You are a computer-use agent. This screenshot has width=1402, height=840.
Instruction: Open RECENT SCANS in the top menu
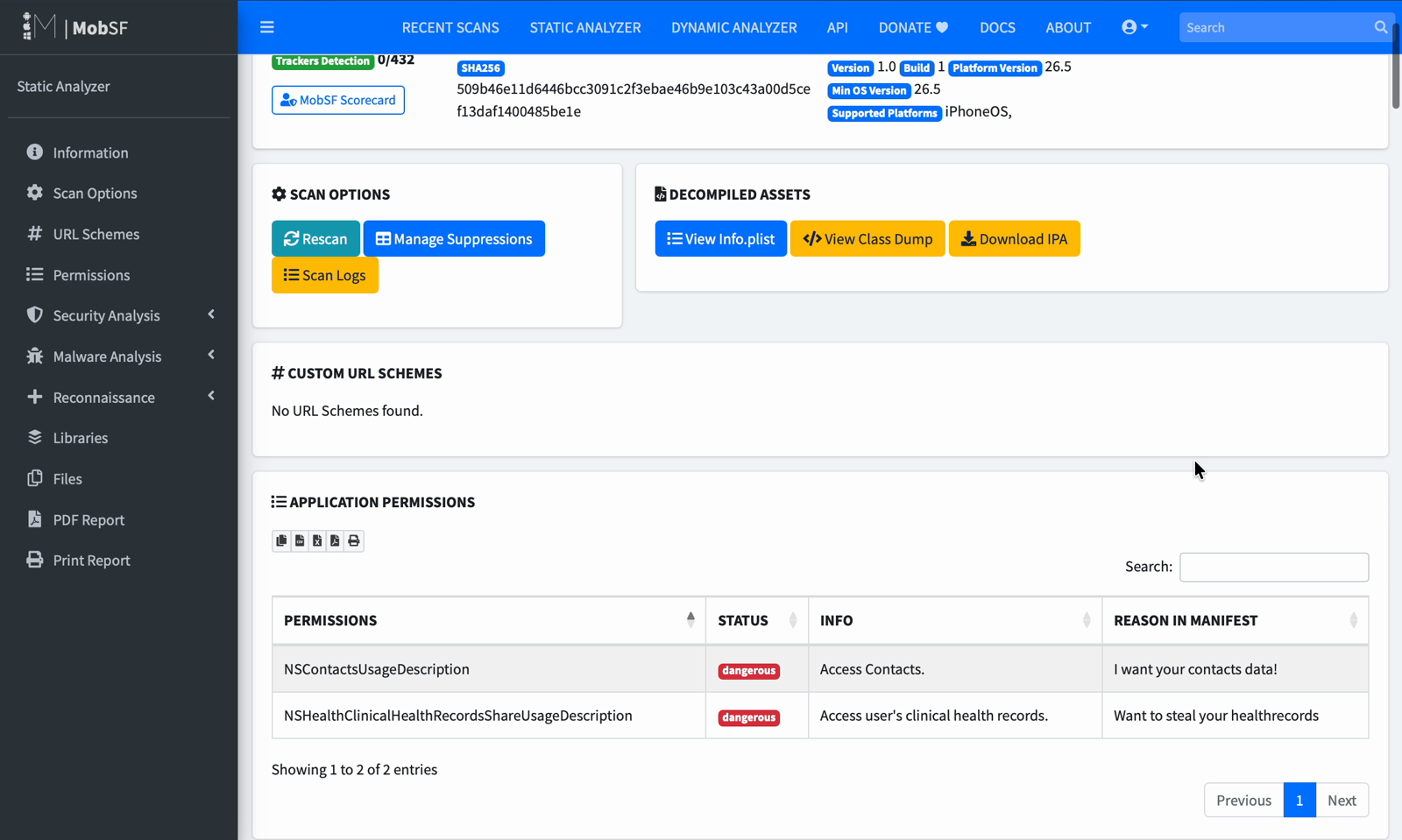[450, 27]
